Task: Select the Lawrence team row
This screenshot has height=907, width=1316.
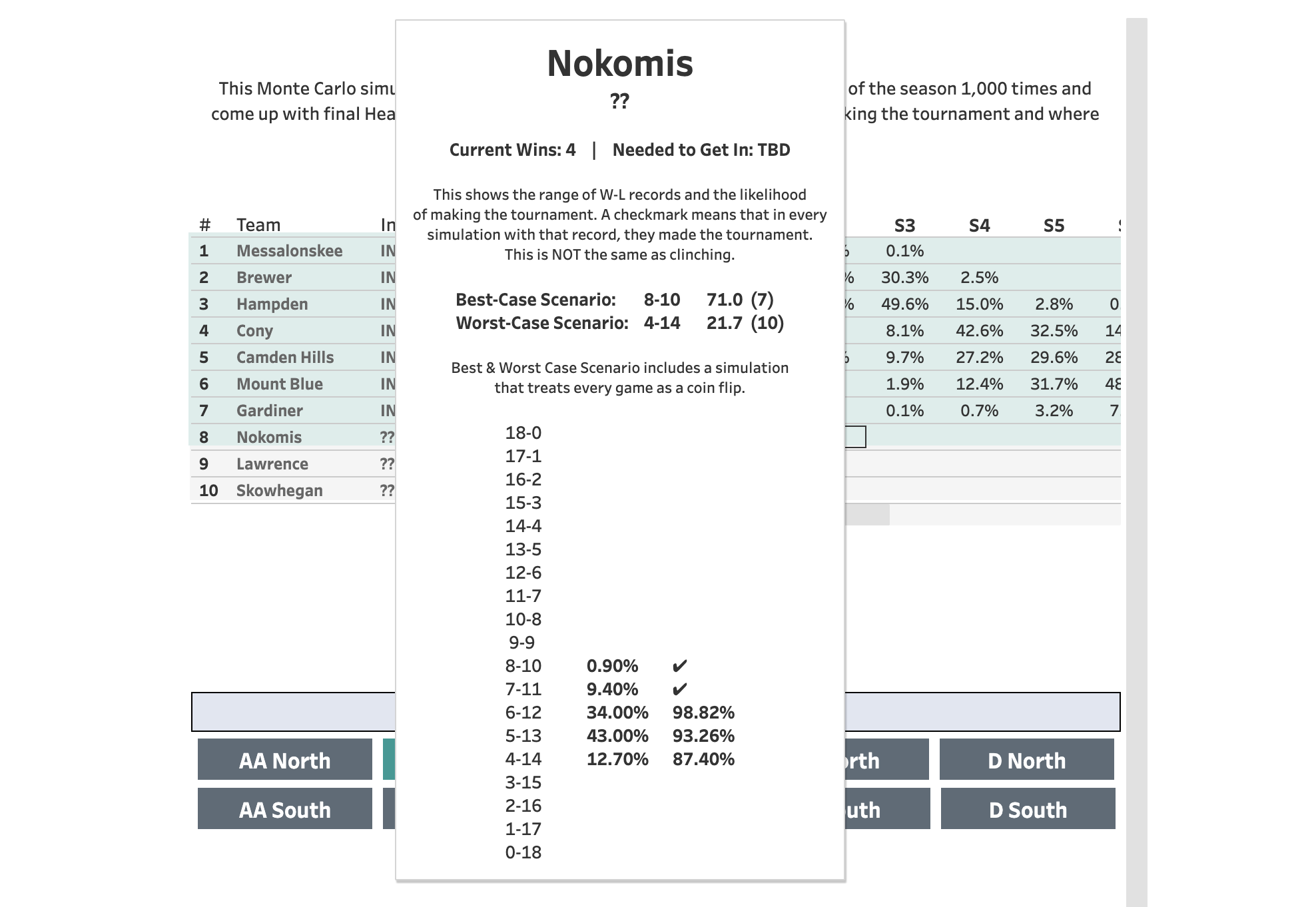Action: 272,464
